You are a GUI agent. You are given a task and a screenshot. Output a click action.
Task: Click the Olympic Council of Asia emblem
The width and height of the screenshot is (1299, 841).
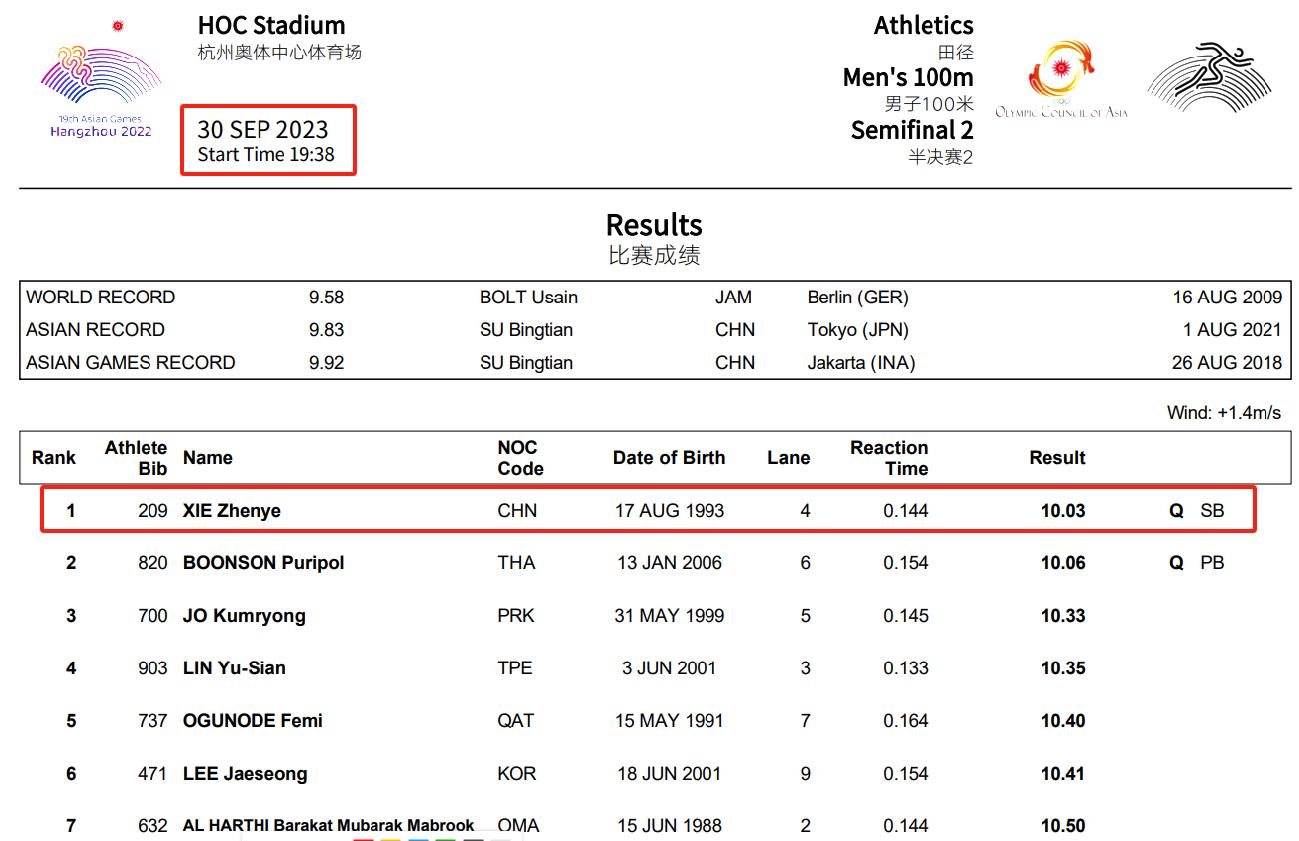click(x=1061, y=80)
